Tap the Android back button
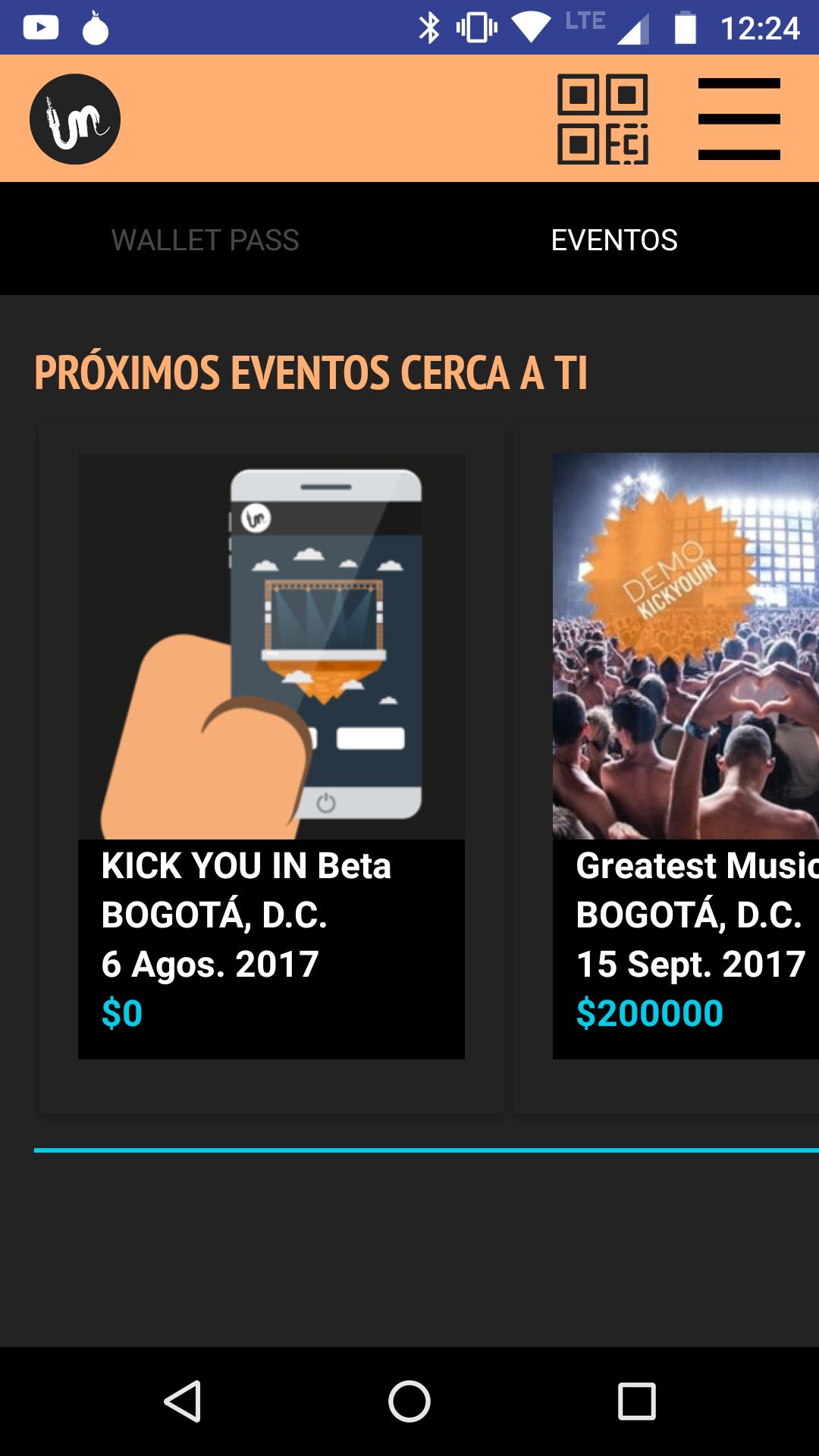This screenshot has height=1456, width=819. [x=183, y=1401]
